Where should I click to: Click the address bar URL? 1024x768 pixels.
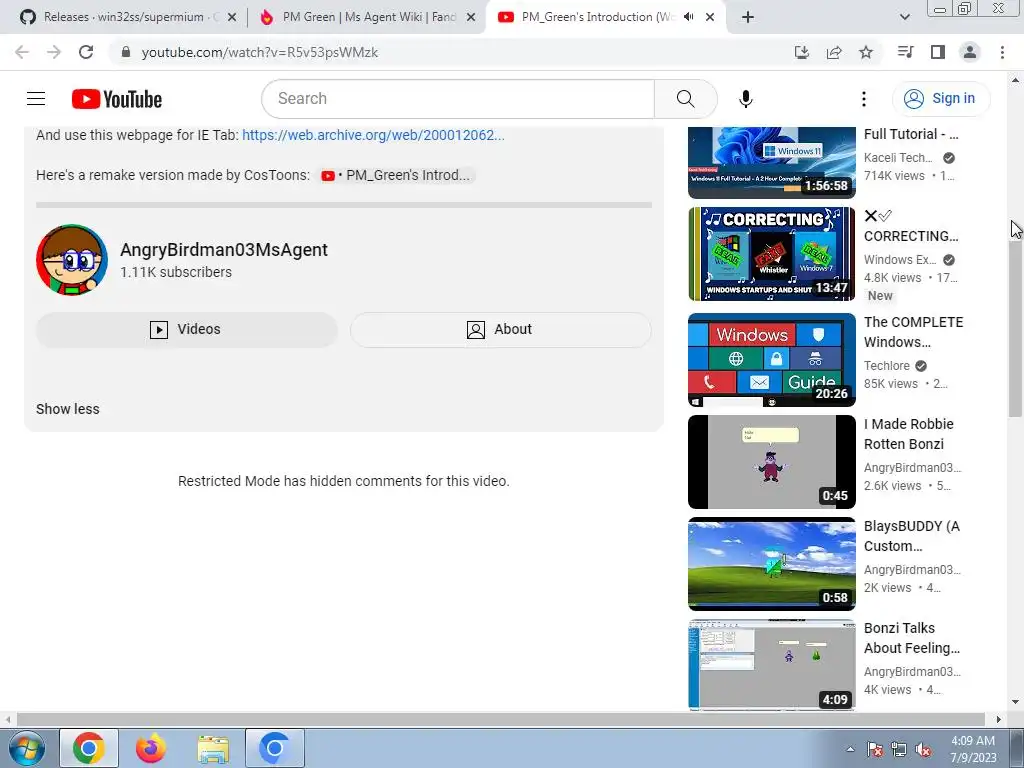click(259, 52)
